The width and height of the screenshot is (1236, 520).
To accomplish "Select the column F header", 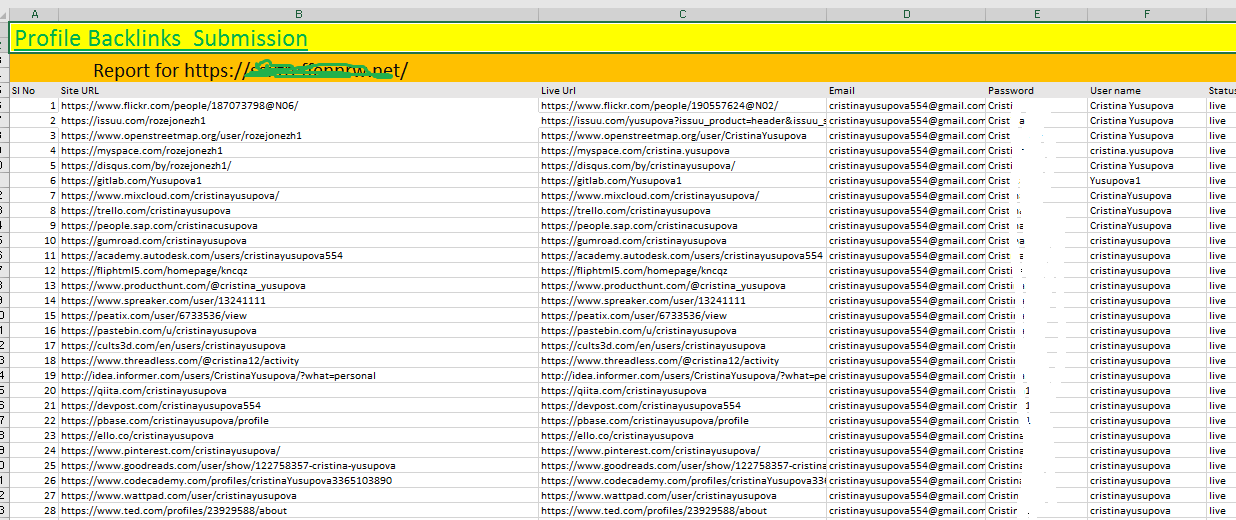I will tap(1146, 14).
